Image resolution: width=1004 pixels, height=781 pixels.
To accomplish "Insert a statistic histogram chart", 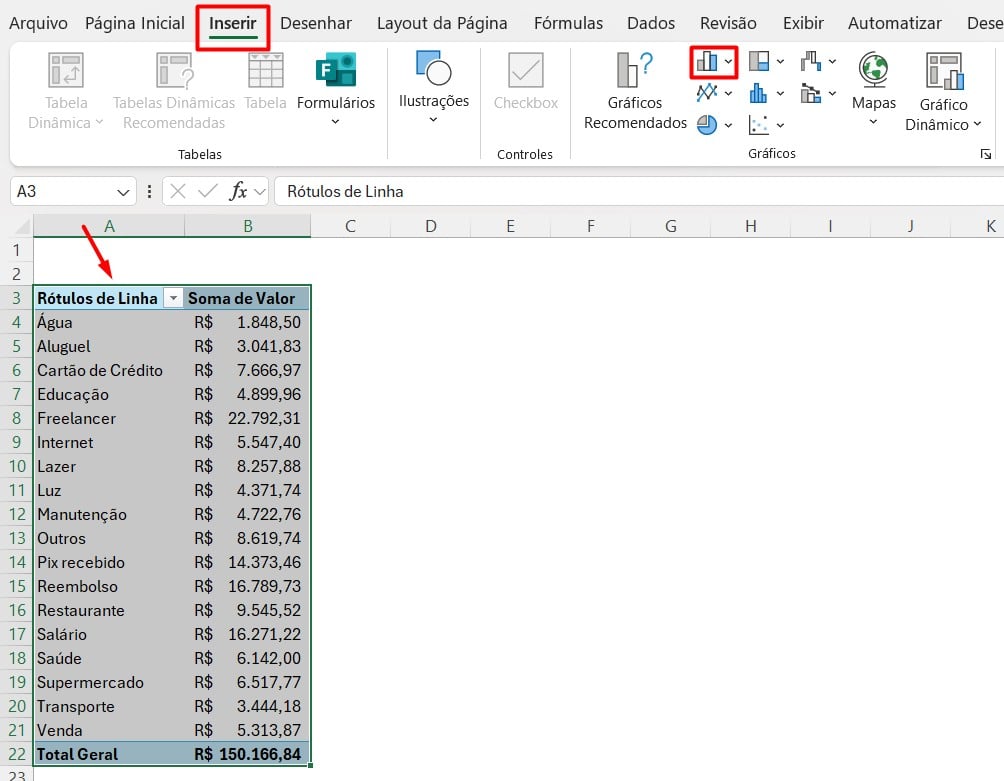I will tap(759, 93).
